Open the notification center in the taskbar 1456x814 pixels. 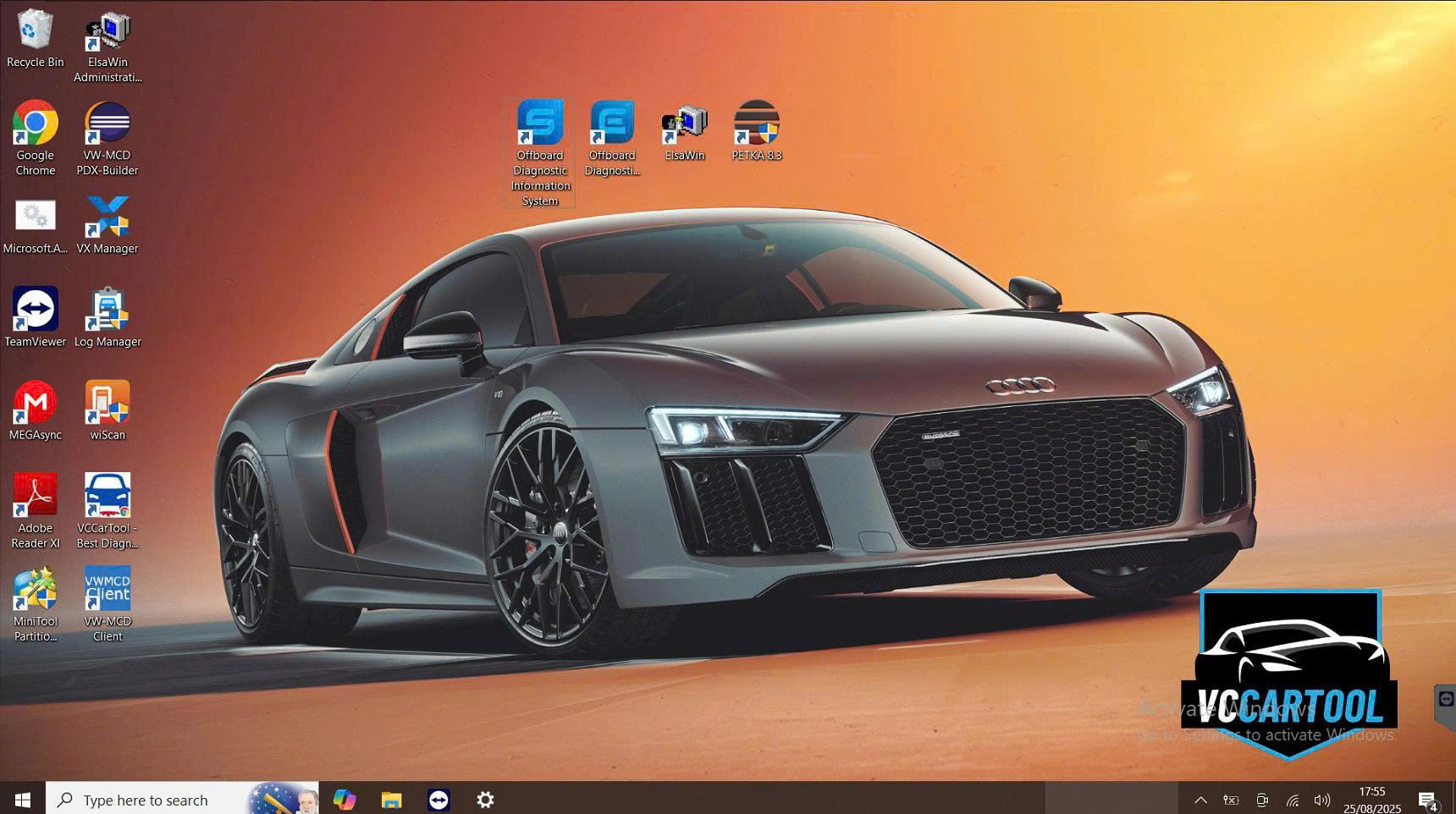point(1428,800)
